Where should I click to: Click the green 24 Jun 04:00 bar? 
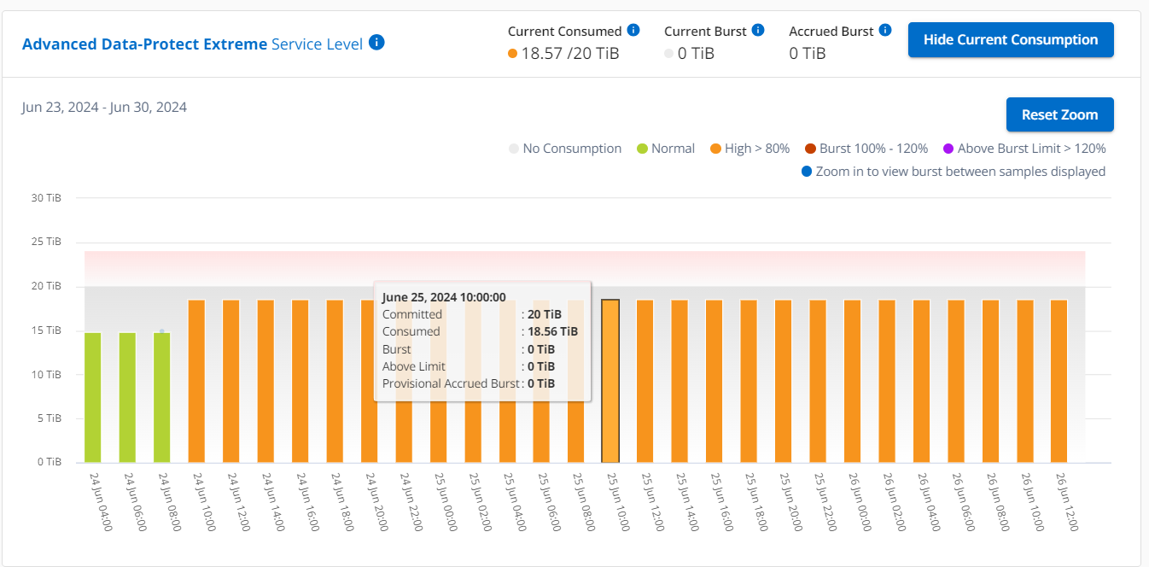click(x=93, y=397)
